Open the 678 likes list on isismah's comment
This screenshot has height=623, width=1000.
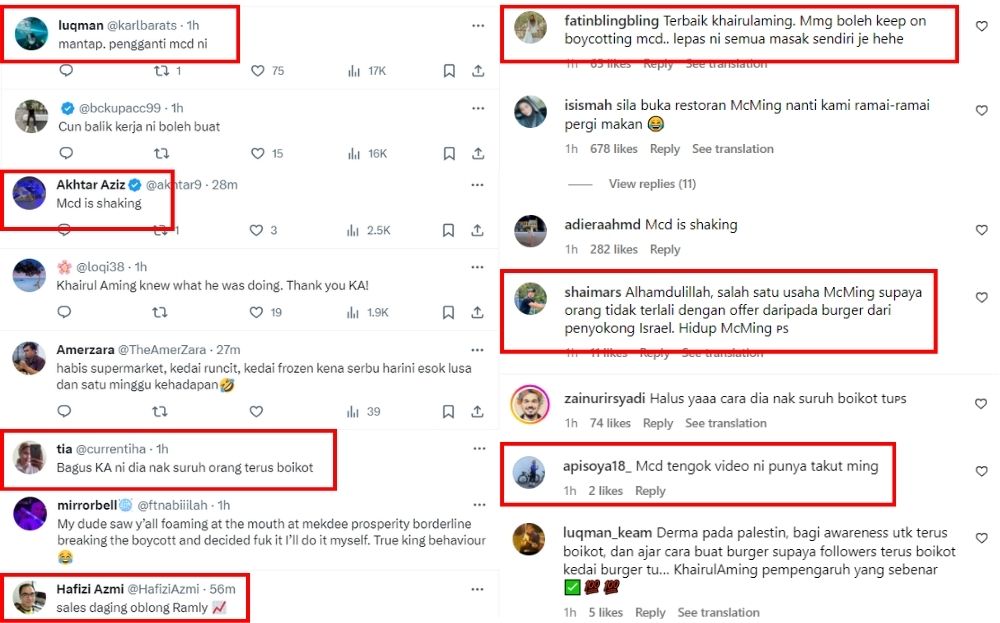click(614, 149)
